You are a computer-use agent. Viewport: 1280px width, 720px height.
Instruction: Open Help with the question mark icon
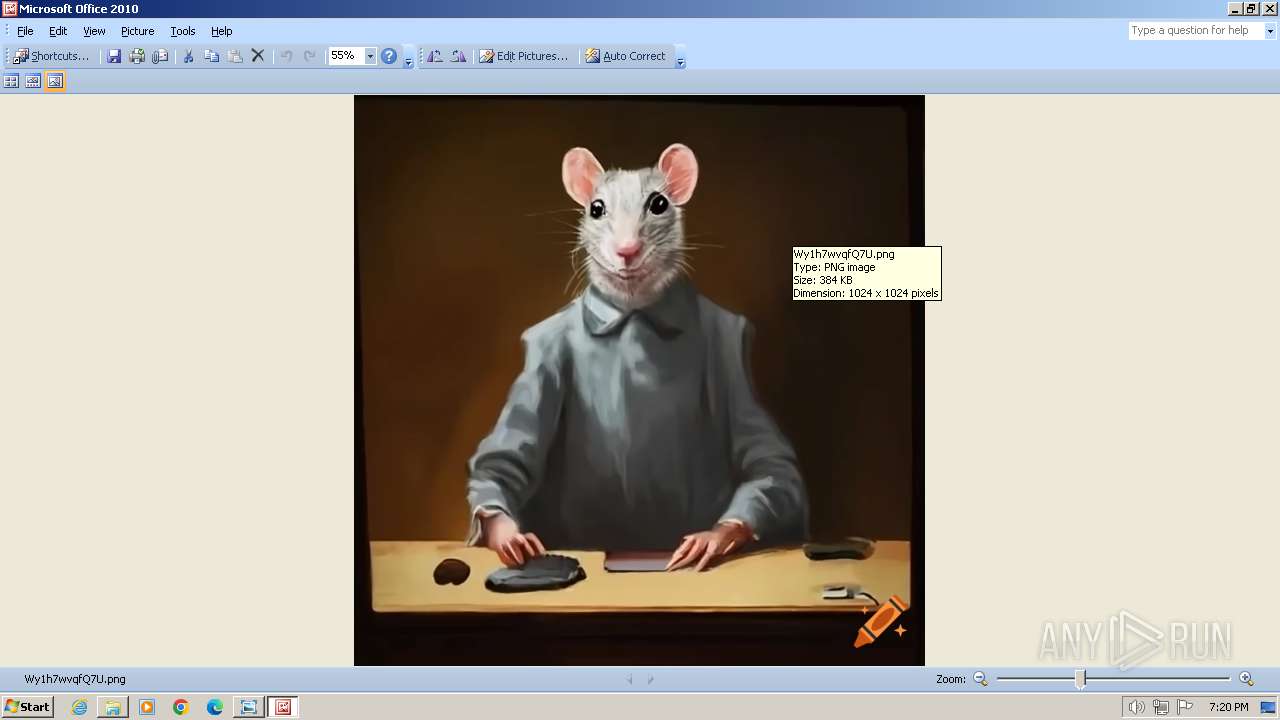pos(389,56)
